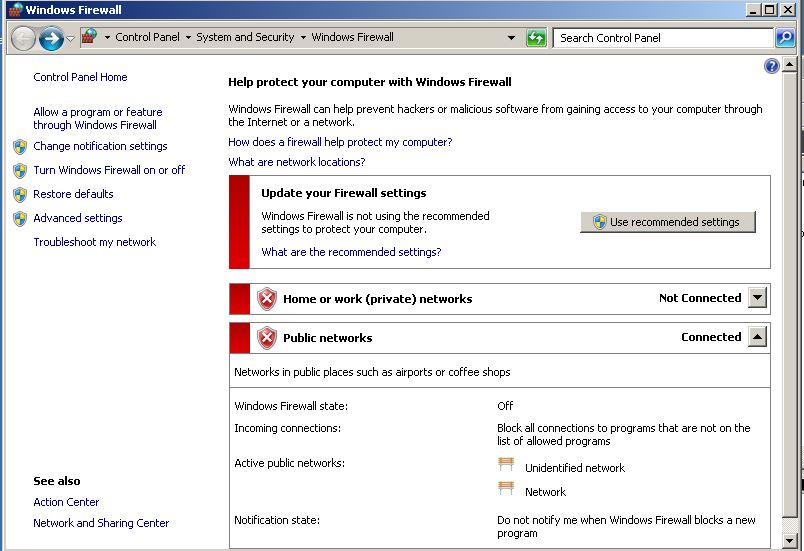Open Turn Windows Firewall on or off

109,170
